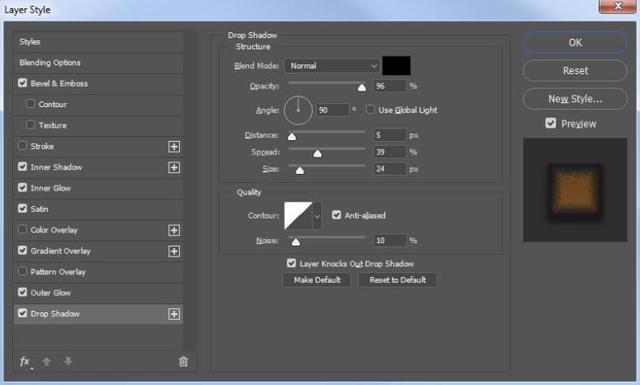Click the New Style... button
Image resolution: width=640 pixels, height=385 pixels.
tap(575, 99)
